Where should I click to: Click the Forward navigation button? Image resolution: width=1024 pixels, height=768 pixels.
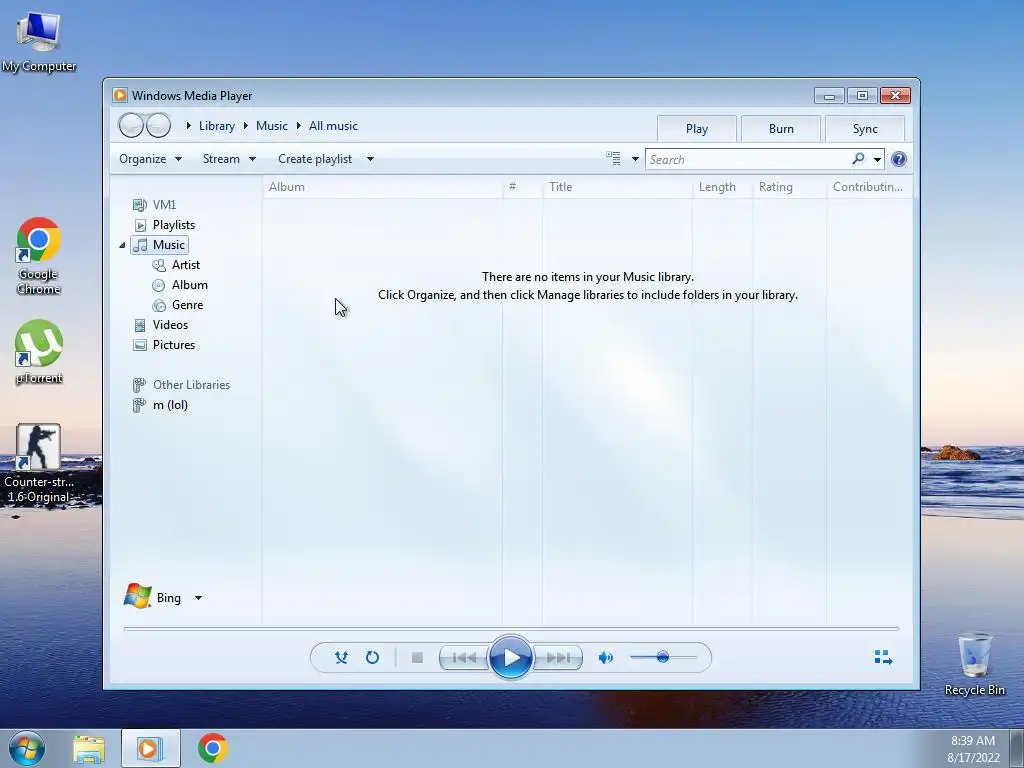point(158,125)
